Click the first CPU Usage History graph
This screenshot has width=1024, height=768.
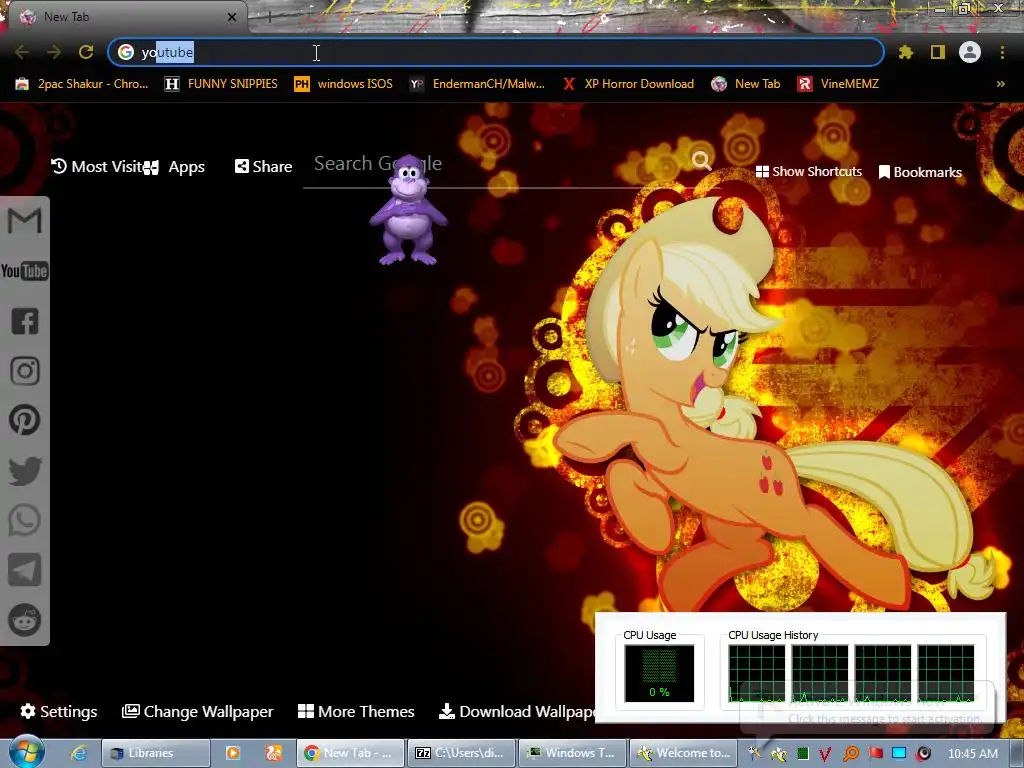[756, 673]
